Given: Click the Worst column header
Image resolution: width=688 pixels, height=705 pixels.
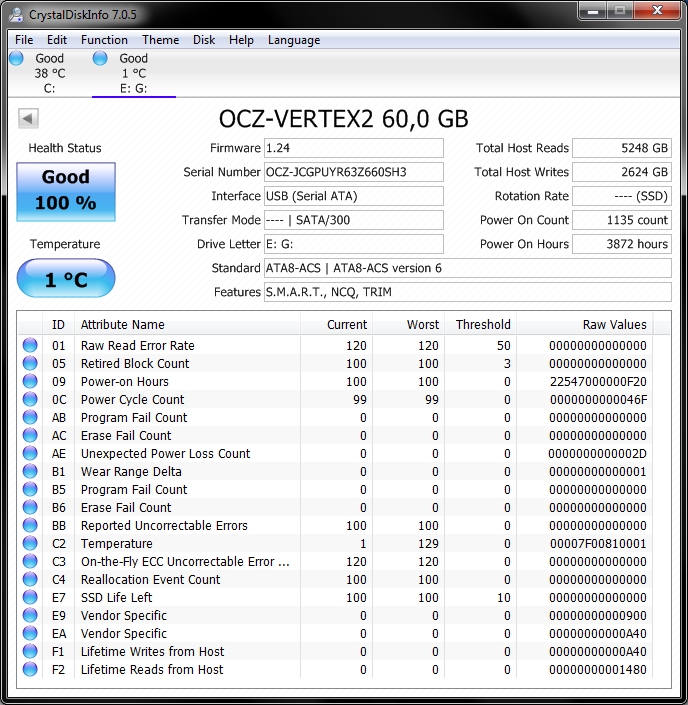Looking at the screenshot, I should pyautogui.click(x=408, y=325).
